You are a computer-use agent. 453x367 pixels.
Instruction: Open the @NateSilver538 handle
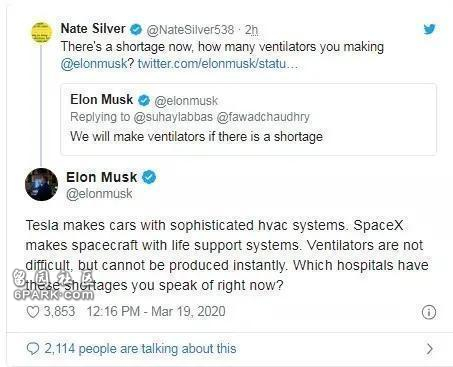(190, 30)
